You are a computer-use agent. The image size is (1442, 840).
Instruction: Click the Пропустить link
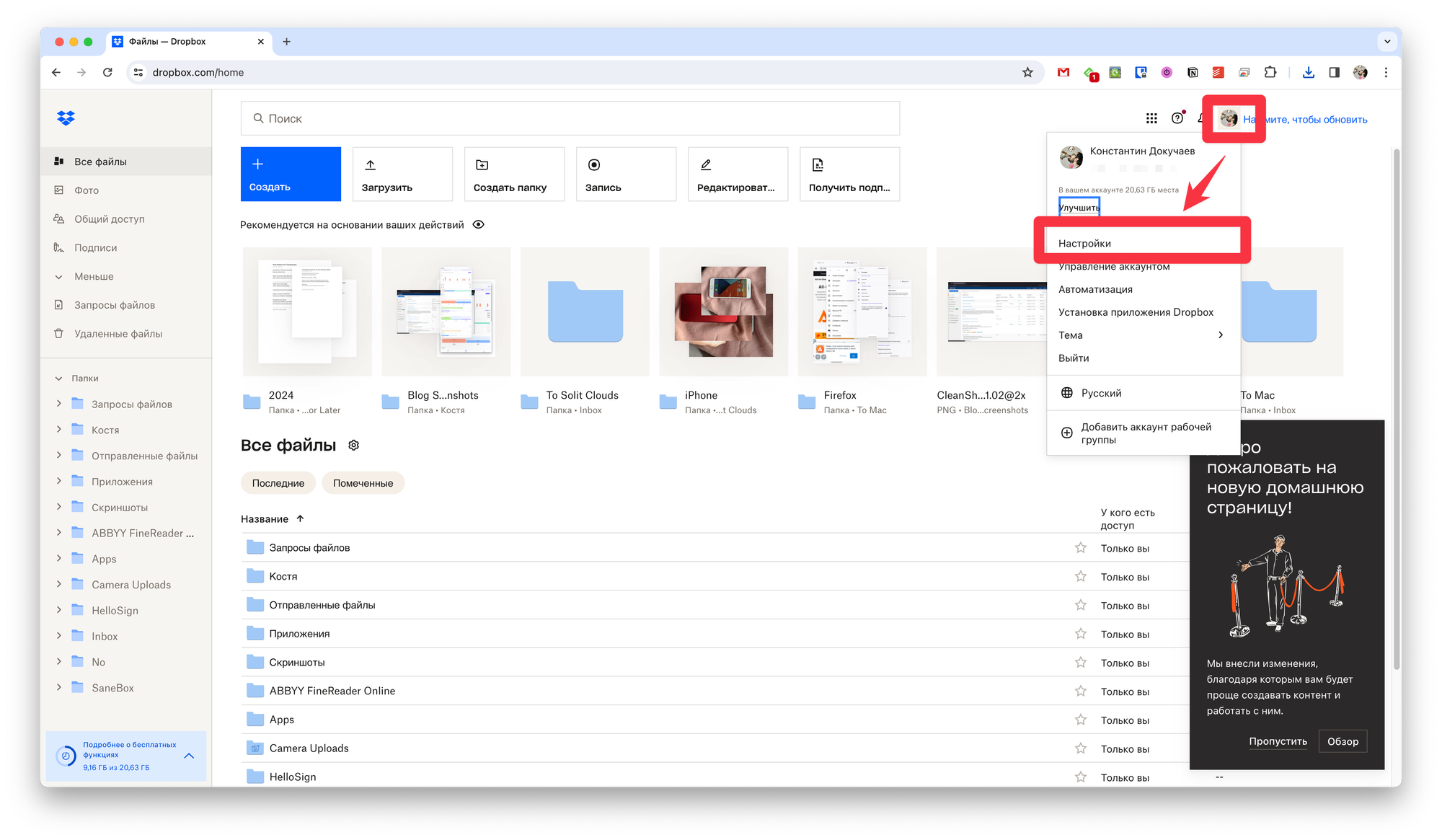click(x=1278, y=741)
